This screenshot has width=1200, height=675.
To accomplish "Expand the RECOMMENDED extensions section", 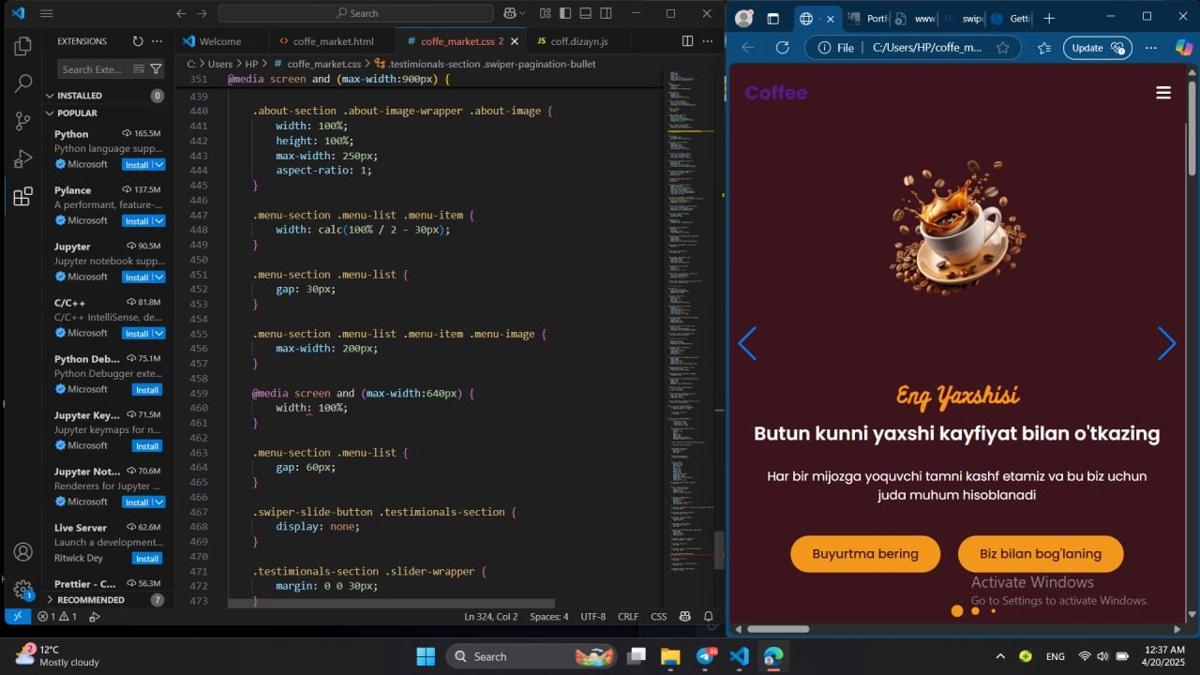I will click(x=50, y=600).
